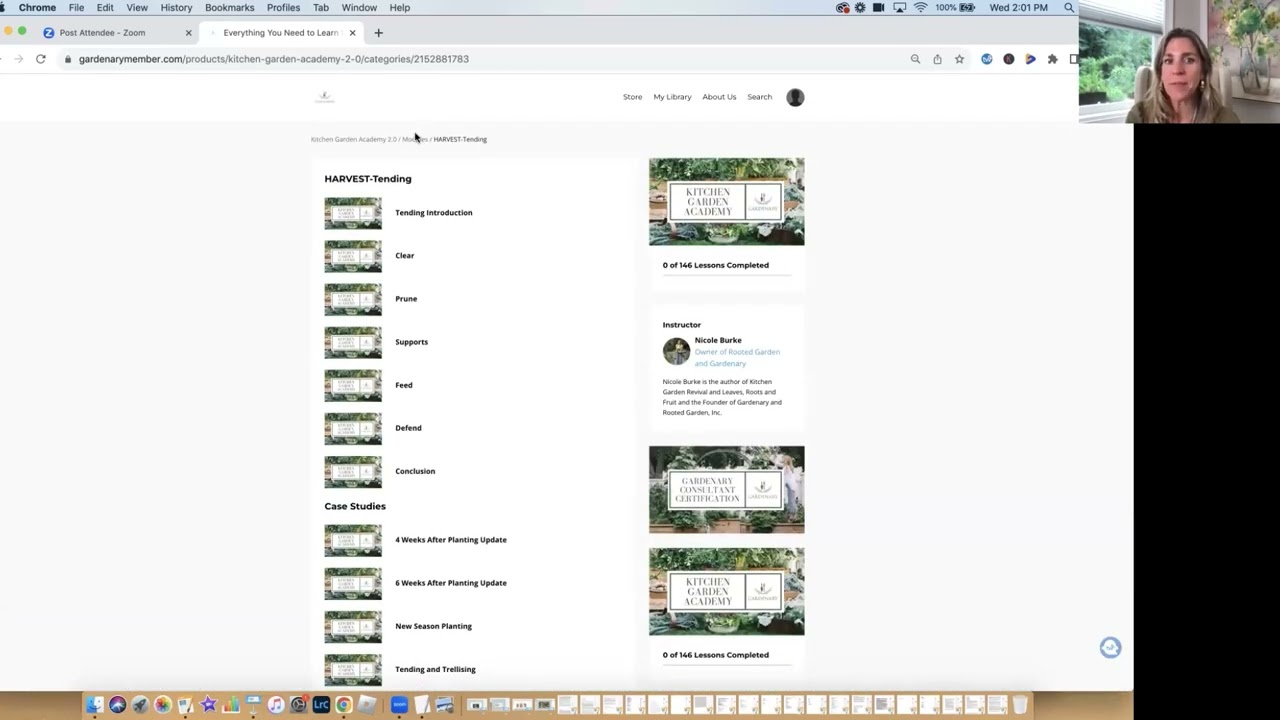
Task: Click the Wi-Fi icon in menu bar
Action: point(920,7)
